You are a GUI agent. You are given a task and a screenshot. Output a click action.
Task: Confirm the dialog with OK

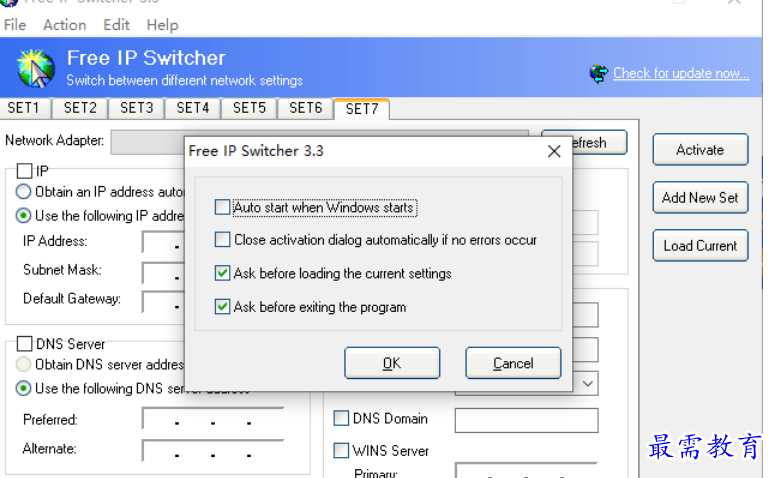click(392, 363)
